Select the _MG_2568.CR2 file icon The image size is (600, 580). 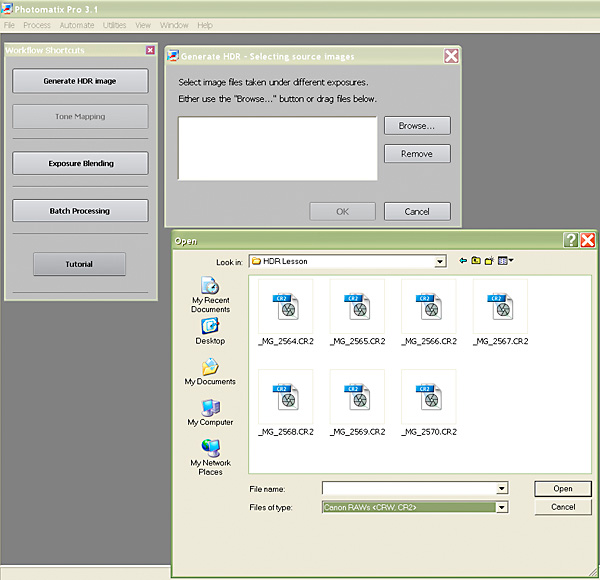pyautogui.click(x=285, y=396)
